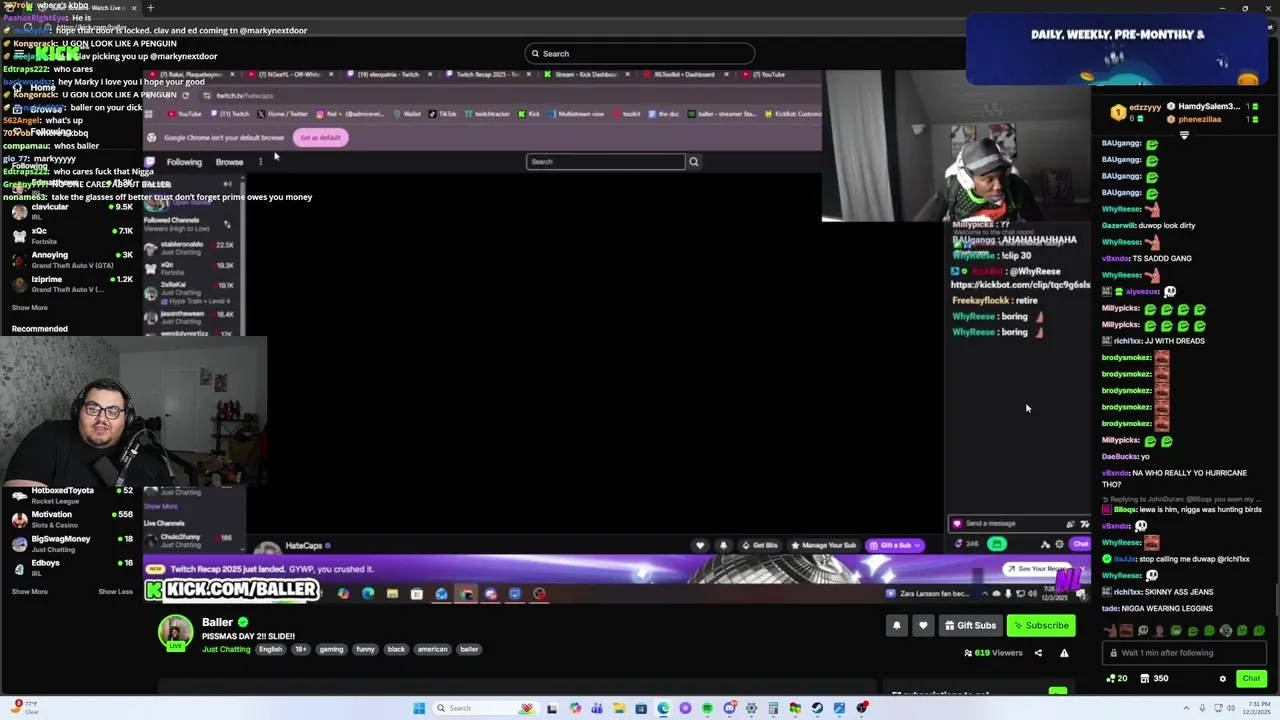Click the Just Chatting category link
Viewport: 1280px width, 720px height.
tap(226, 649)
